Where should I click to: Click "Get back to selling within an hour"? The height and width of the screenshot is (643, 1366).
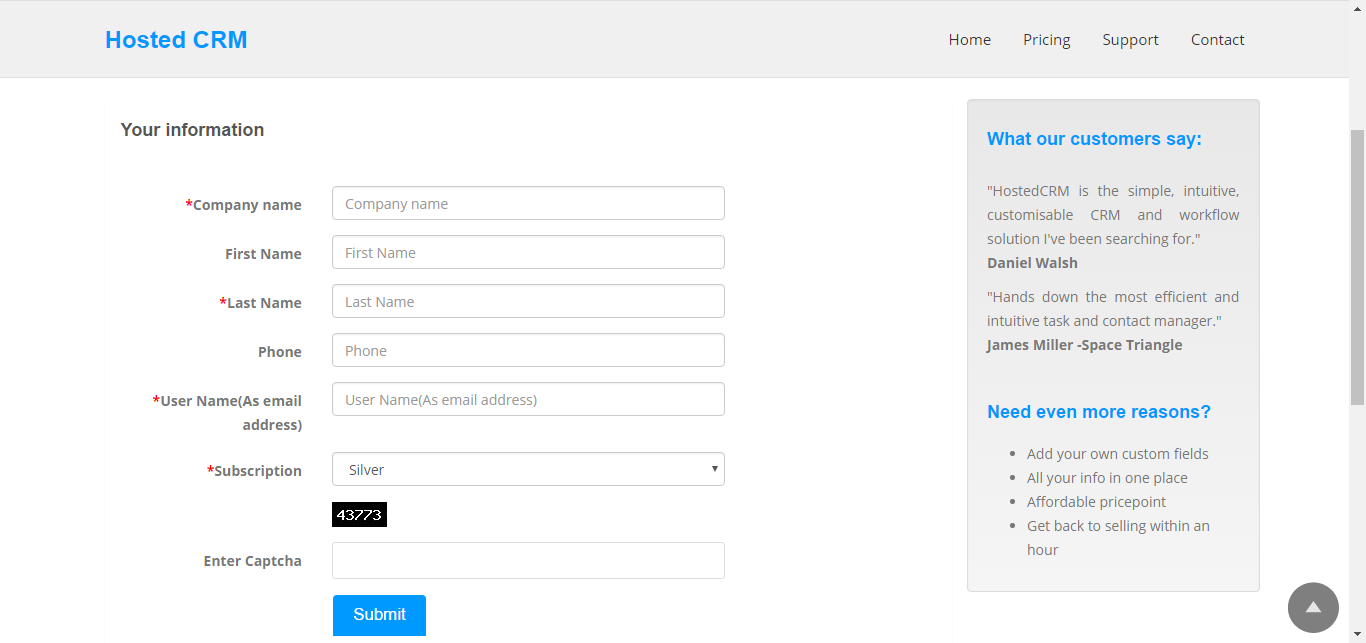[x=1118, y=538]
